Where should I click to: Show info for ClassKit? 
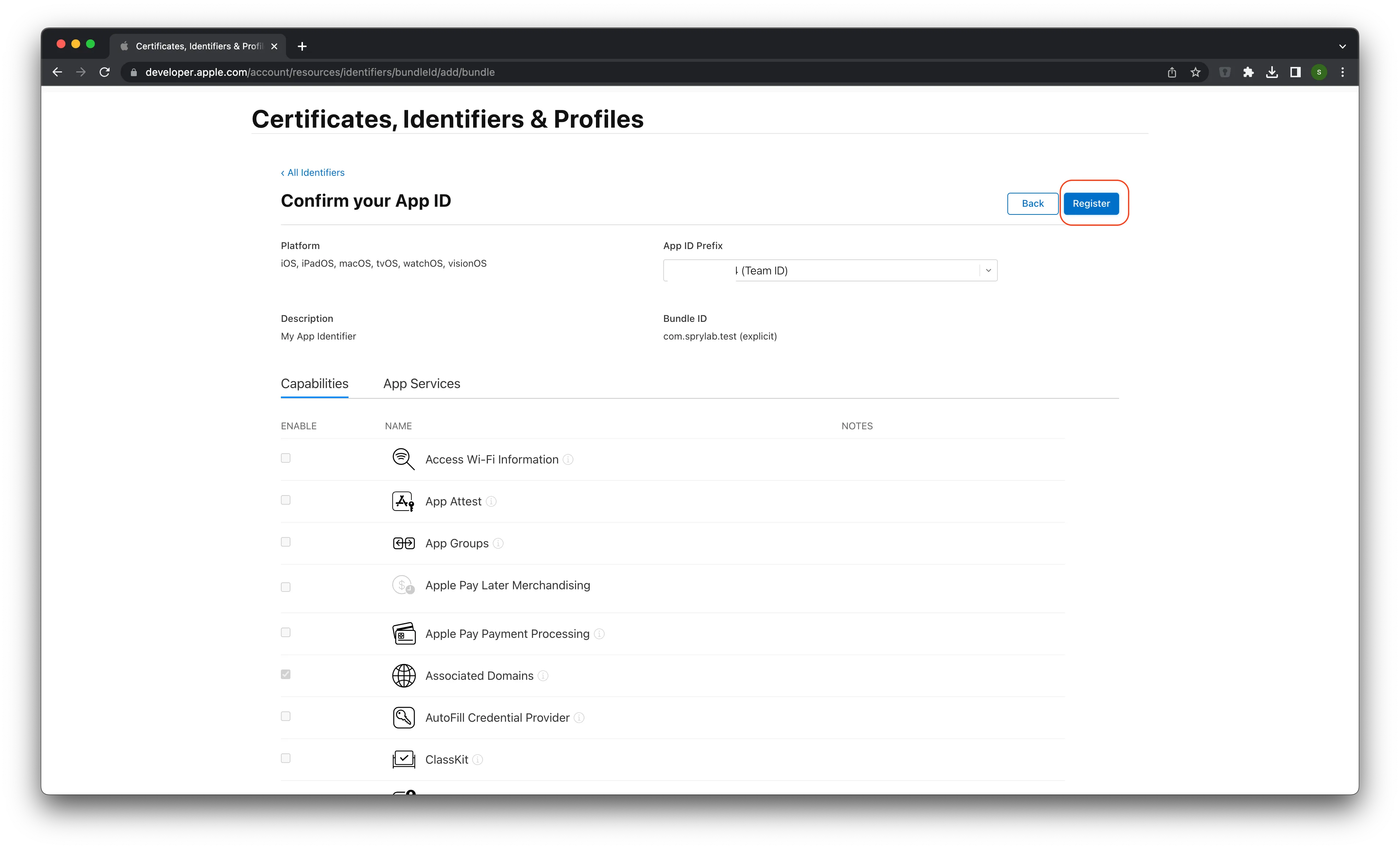tap(477, 760)
